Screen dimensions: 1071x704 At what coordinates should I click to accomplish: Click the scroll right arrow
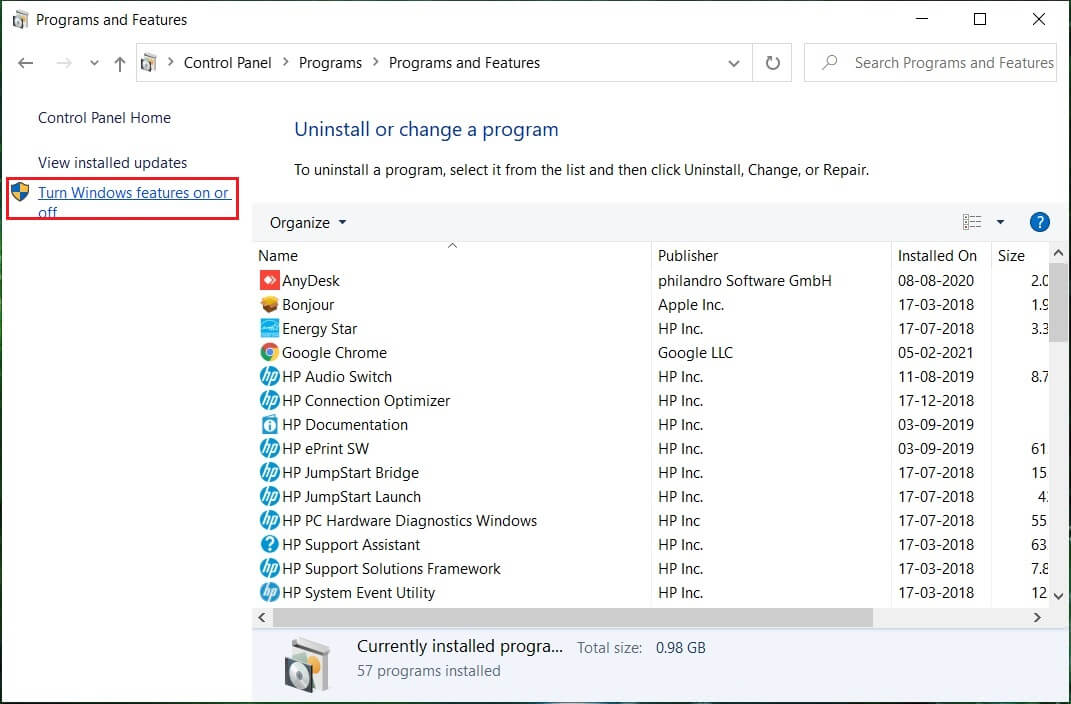point(1037,617)
